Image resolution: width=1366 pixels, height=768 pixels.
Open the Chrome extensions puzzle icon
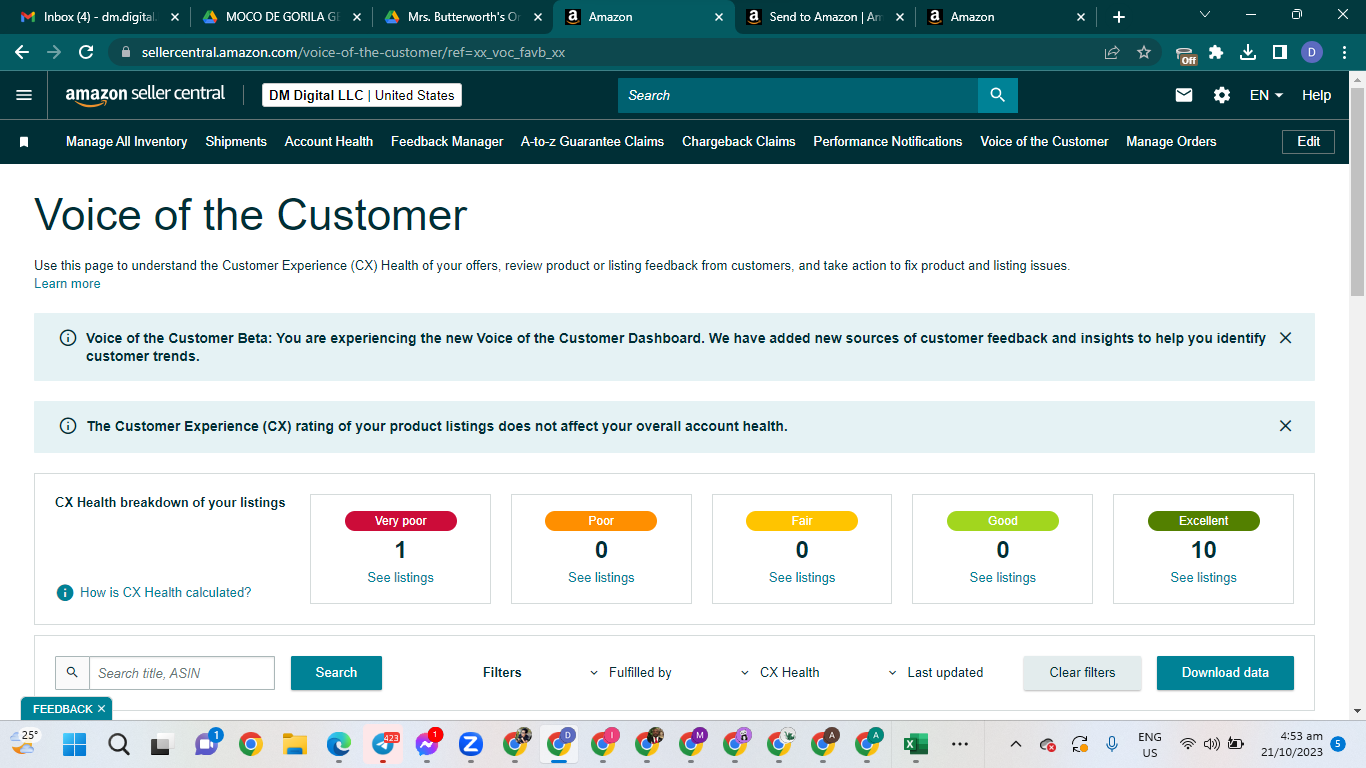point(1216,52)
